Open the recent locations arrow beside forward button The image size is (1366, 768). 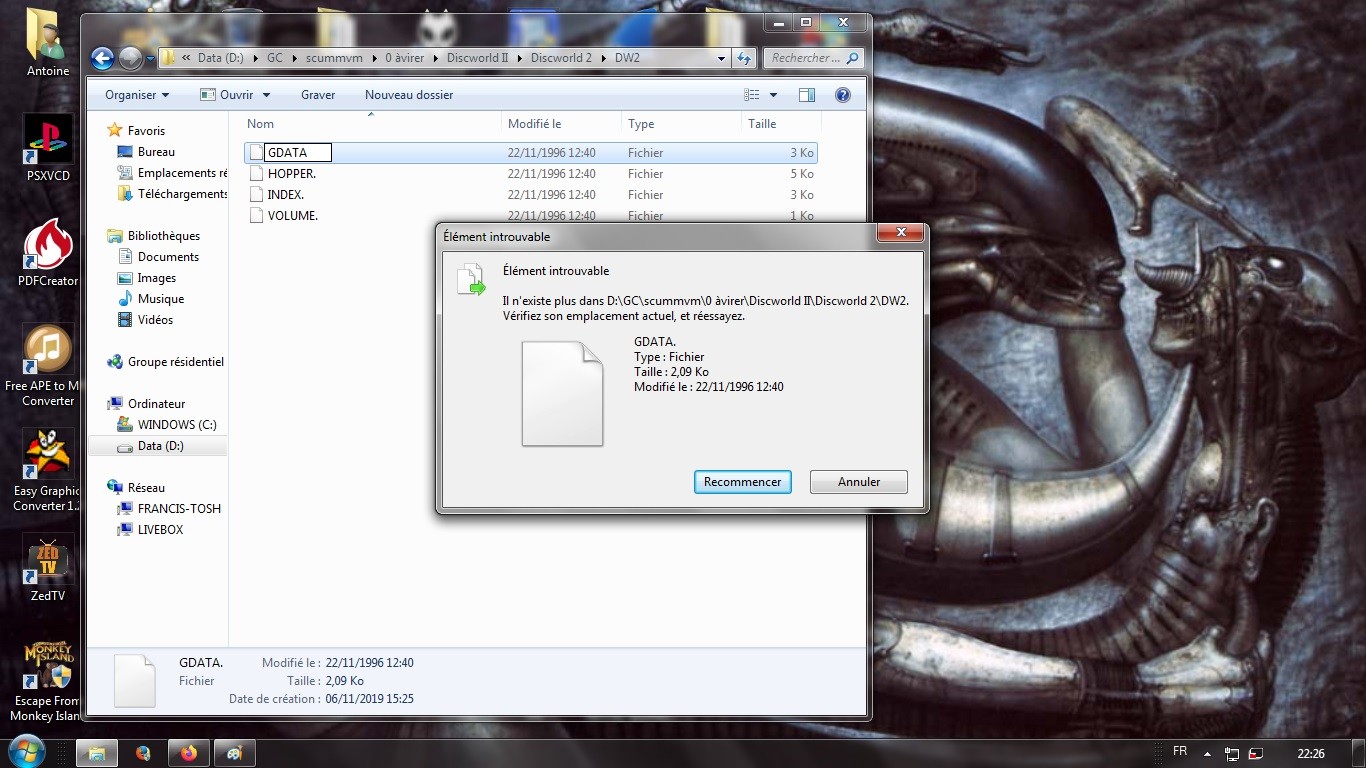point(151,59)
